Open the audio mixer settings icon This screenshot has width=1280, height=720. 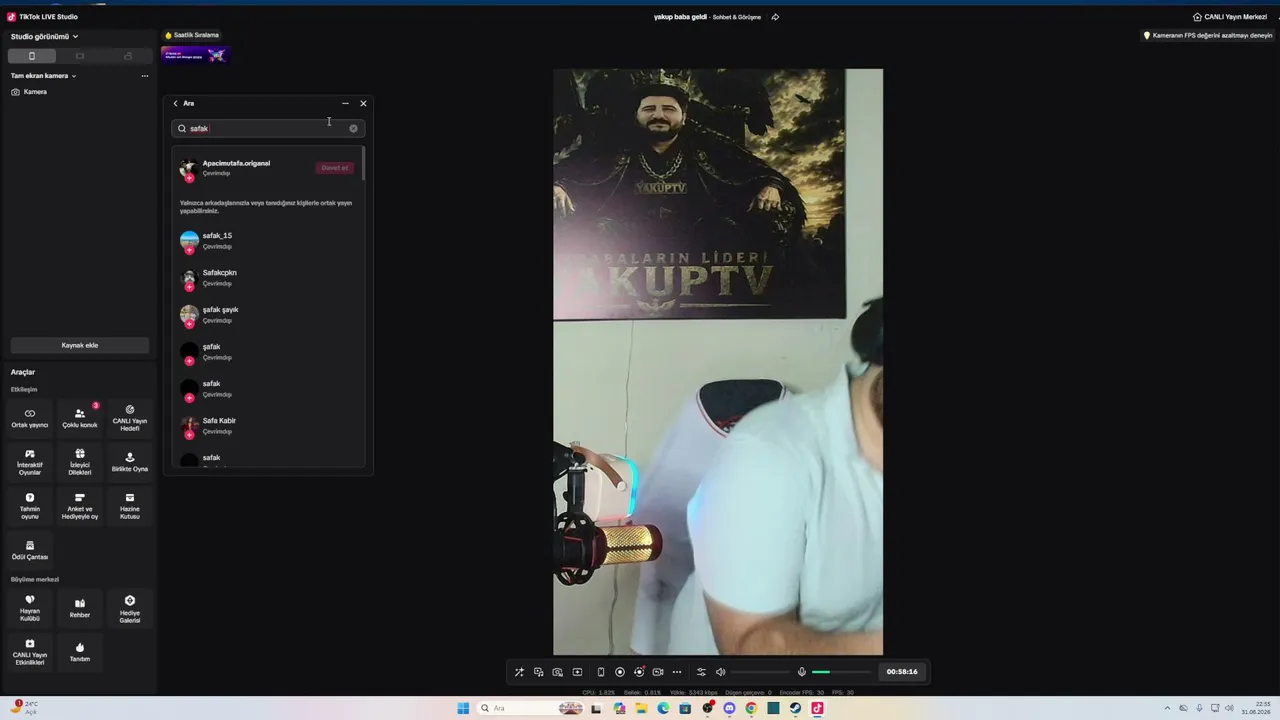click(701, 672)
